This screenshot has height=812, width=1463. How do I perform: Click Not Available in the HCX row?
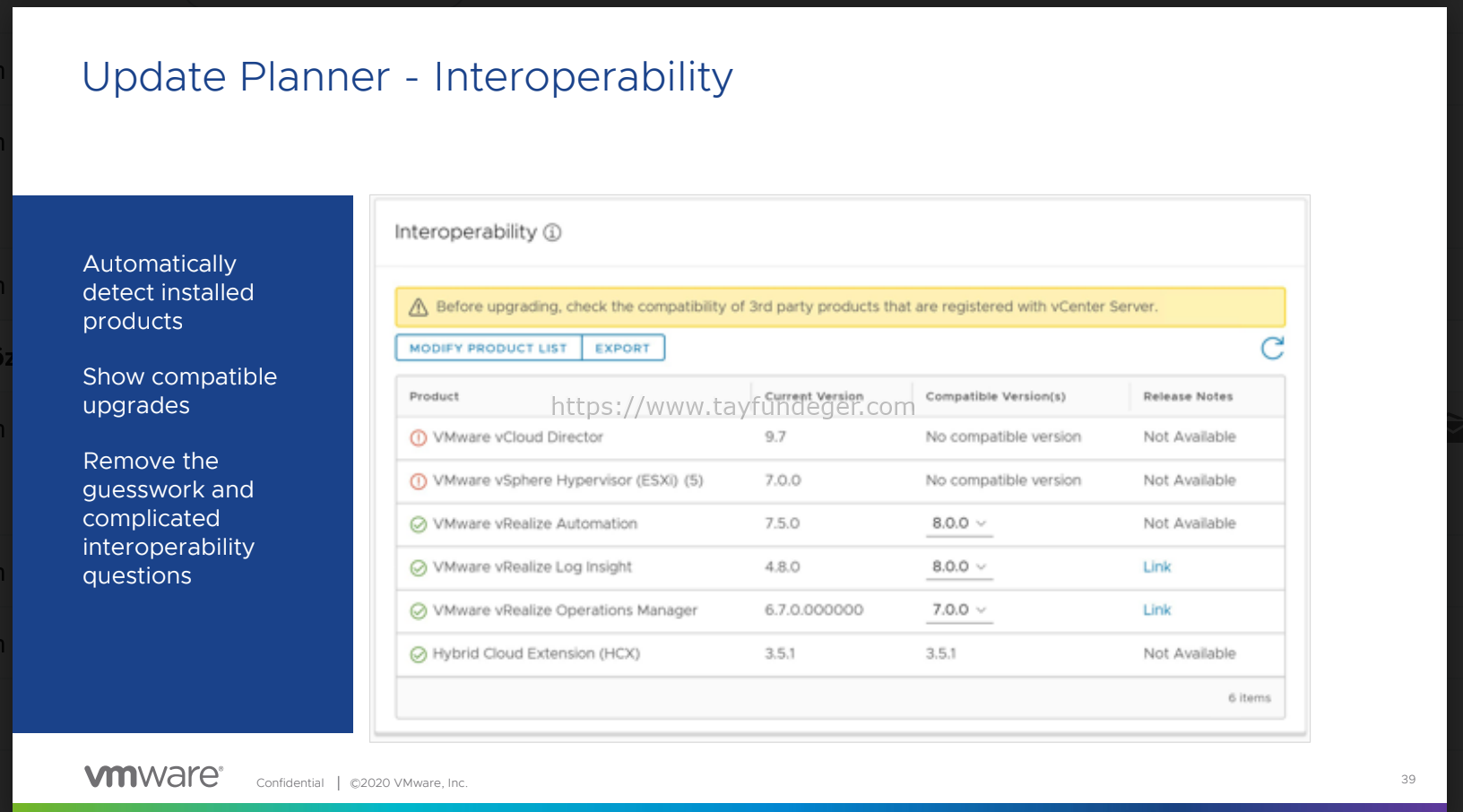tap(1190, 653)
